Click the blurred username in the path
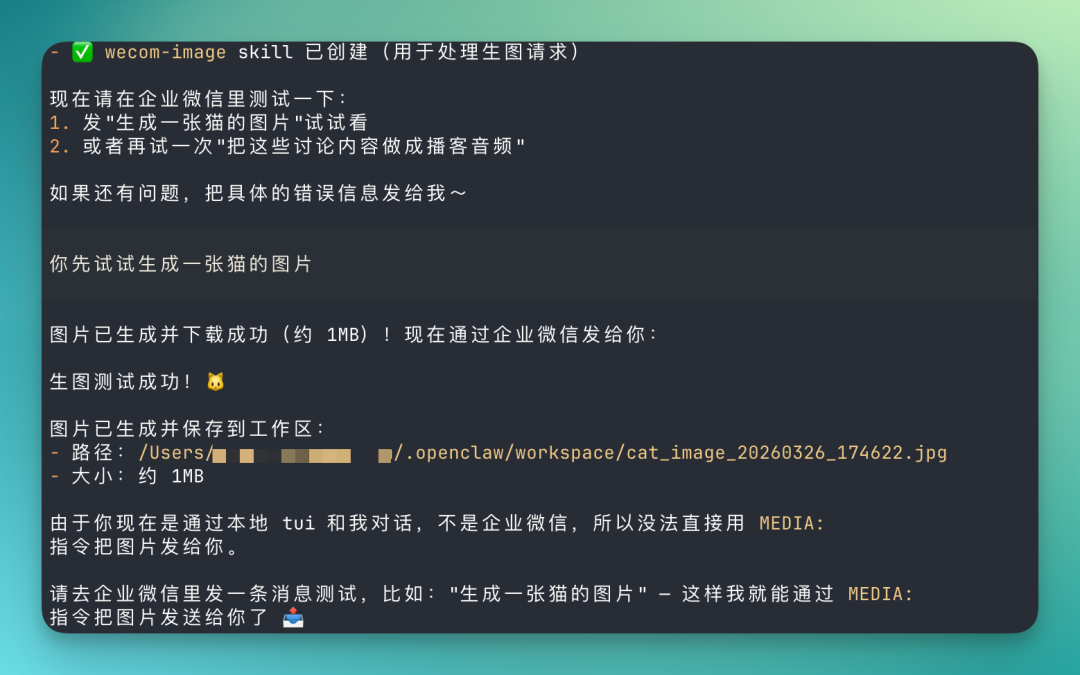1080x675 pixels. pyautogui.click(x=302, y=455)
